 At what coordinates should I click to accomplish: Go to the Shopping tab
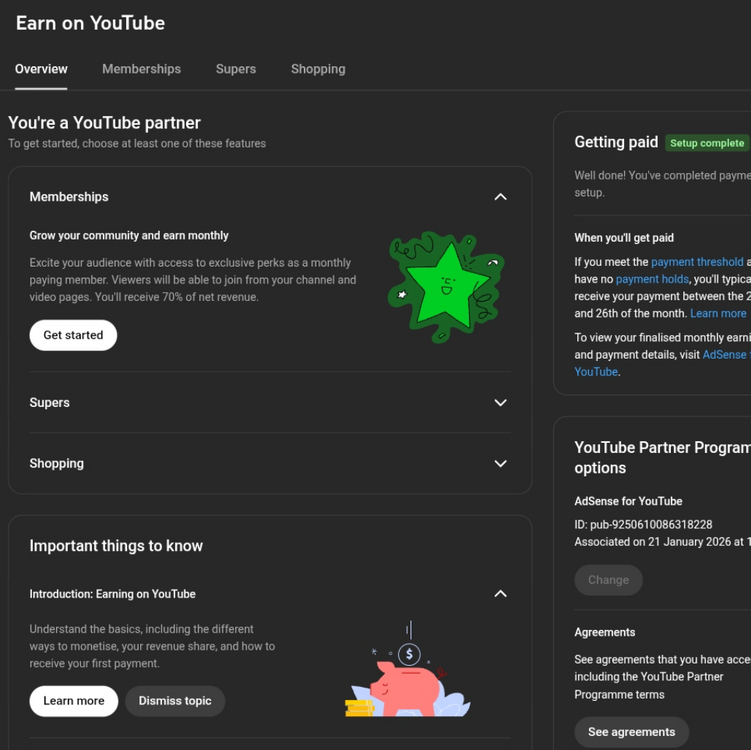(x=318, y=69)
